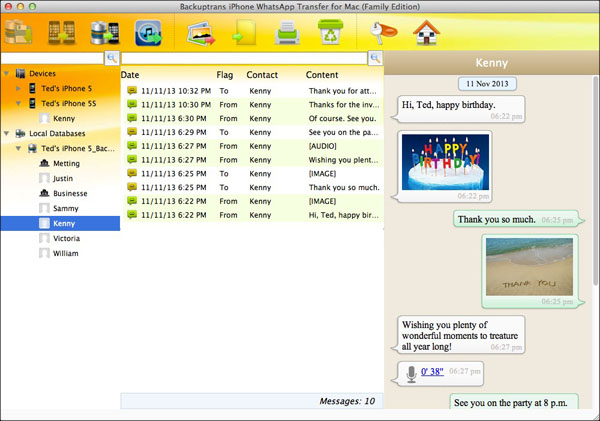Click the iTunes backup music note icon
Viewport: 600px width, 421px height.
tap(148, 33)
